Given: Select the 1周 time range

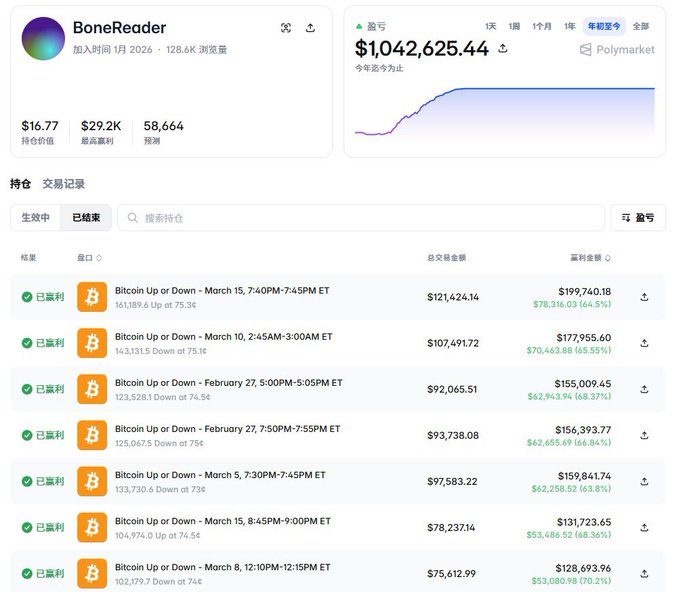Looking at the screenshot, I should coord(514,26).
